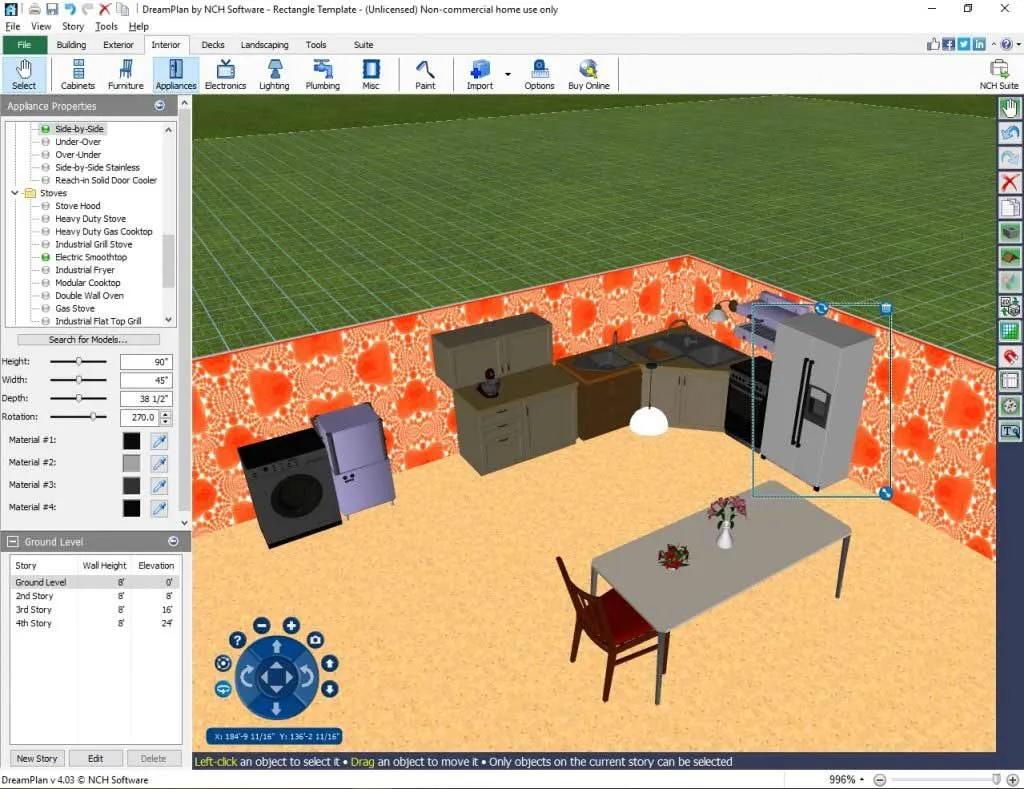Collapse the Appliance Properties panel
This screenshot has height=789, width=1024.
coord(160,105)
